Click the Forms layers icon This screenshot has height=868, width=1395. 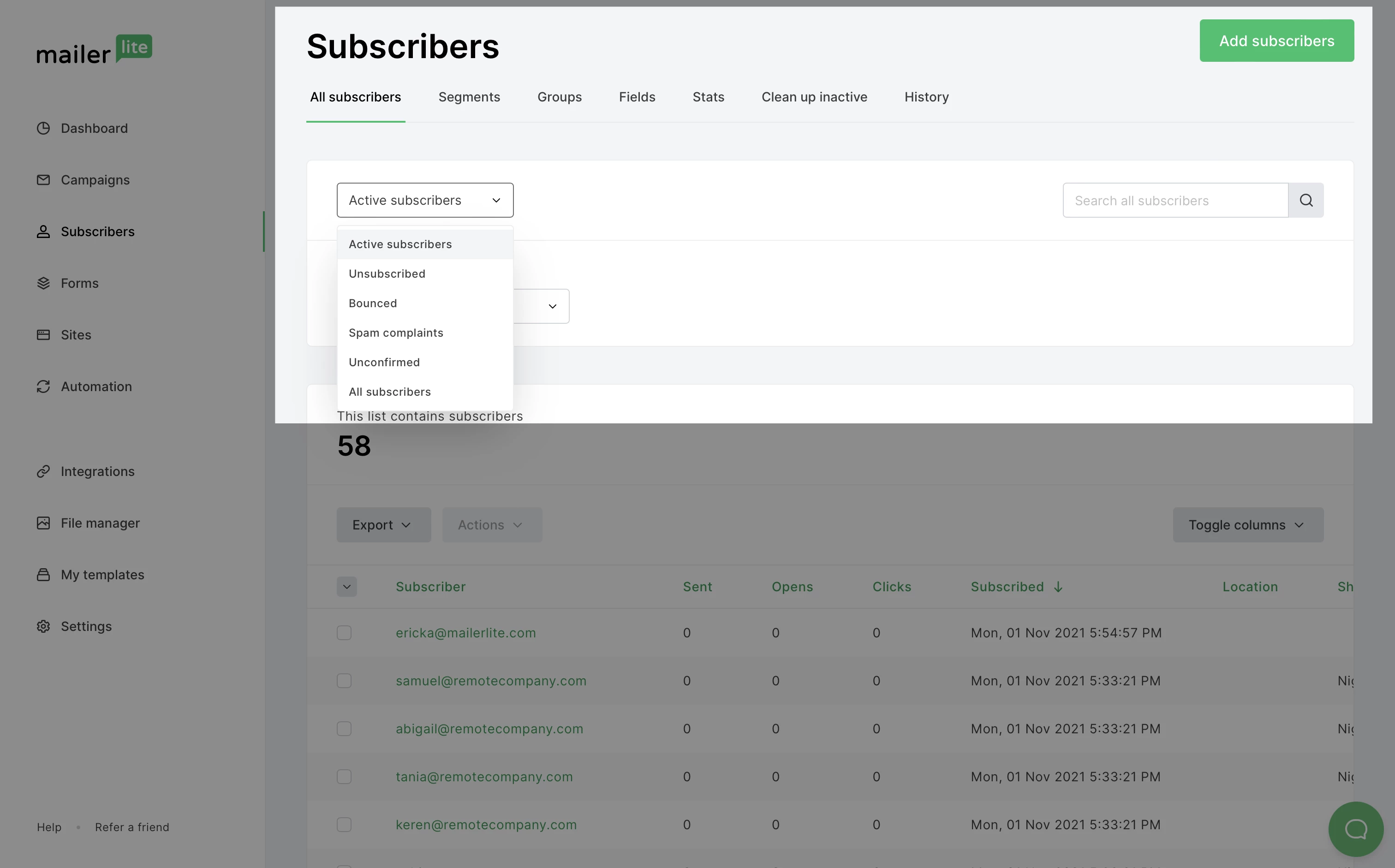click(x=44, y=283)
